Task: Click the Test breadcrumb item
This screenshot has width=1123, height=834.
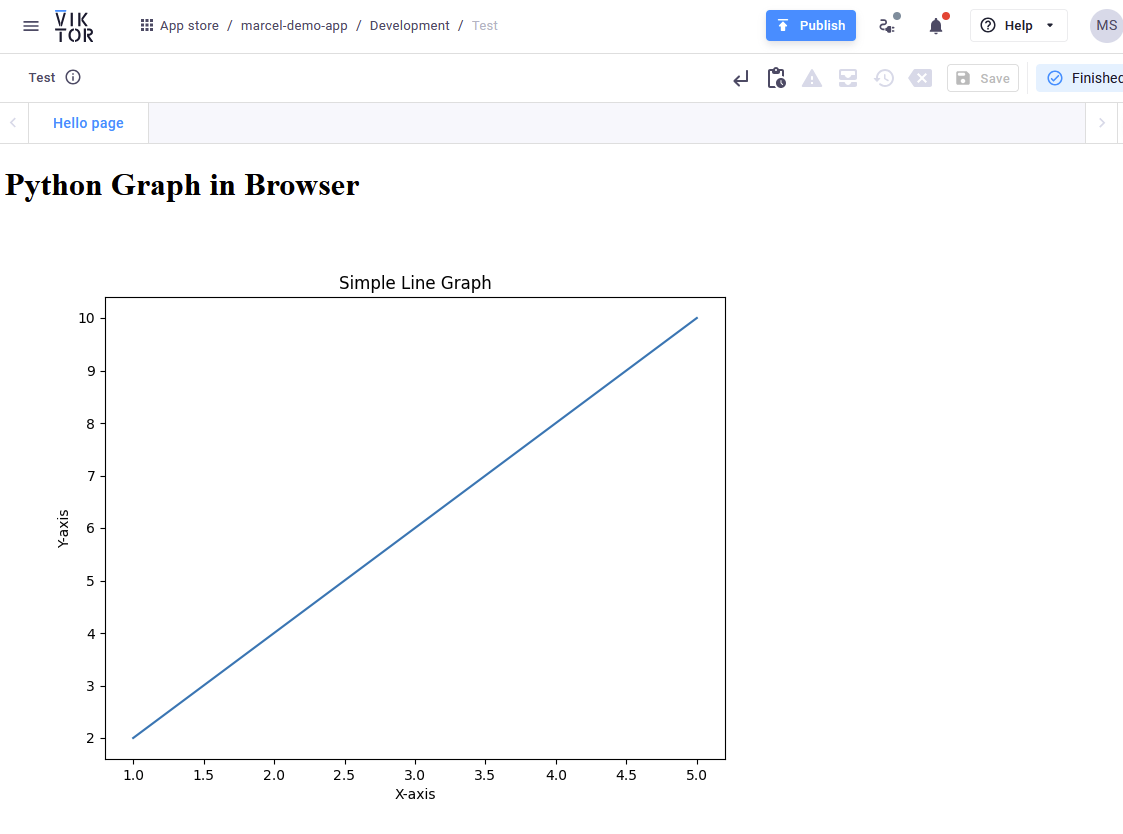Action: click(x=484, y=26)
